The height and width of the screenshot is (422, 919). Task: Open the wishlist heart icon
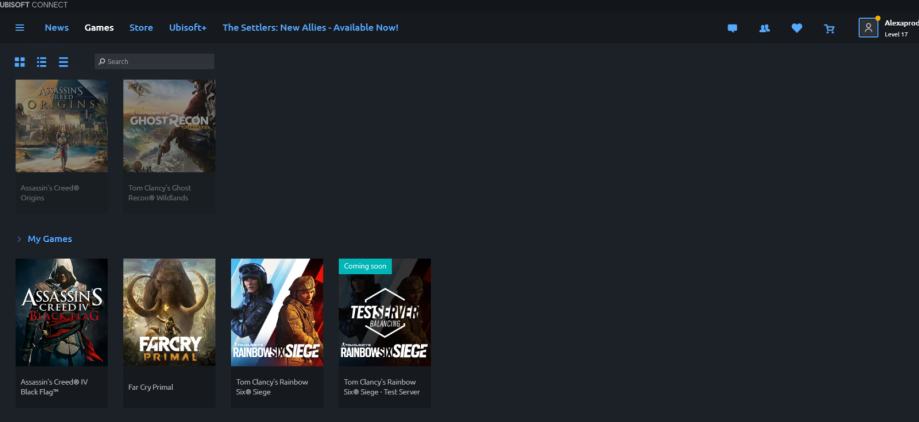tap(797, 28)
